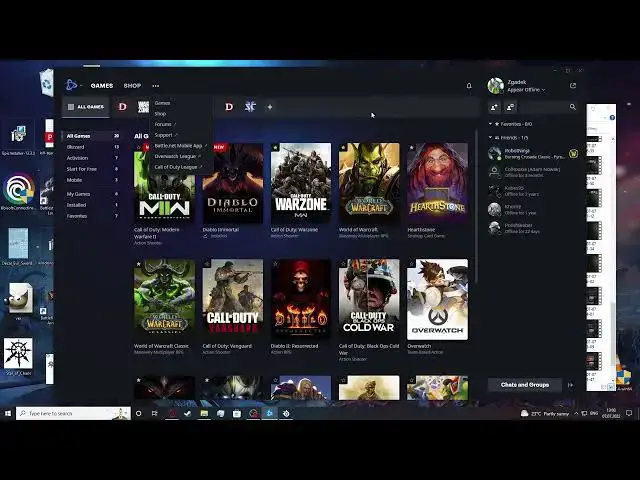Click the Windows taskbar search box

pyautogui.click(x=73, y=413)
